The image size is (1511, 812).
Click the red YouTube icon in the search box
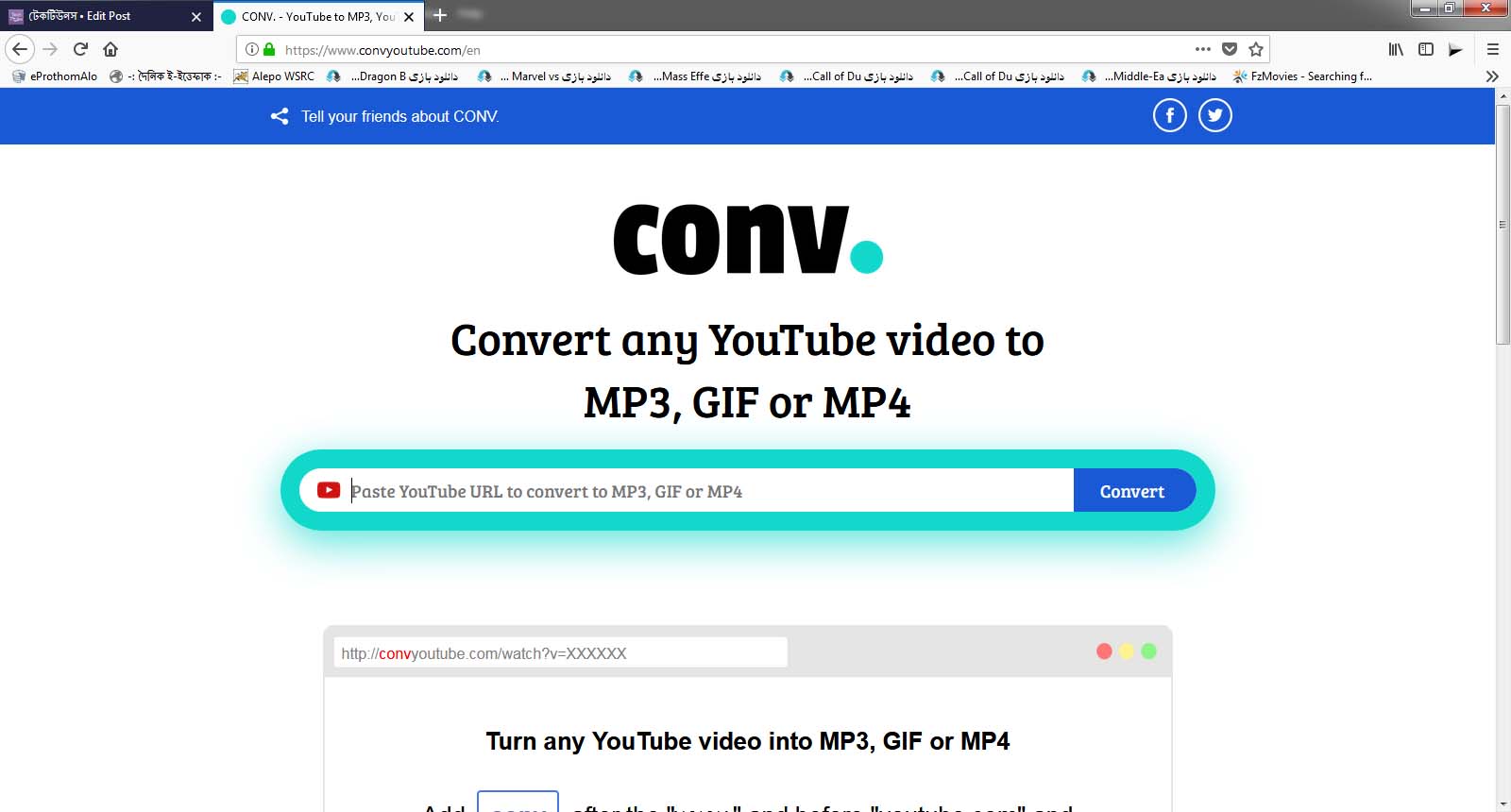[x=329, y=490]
